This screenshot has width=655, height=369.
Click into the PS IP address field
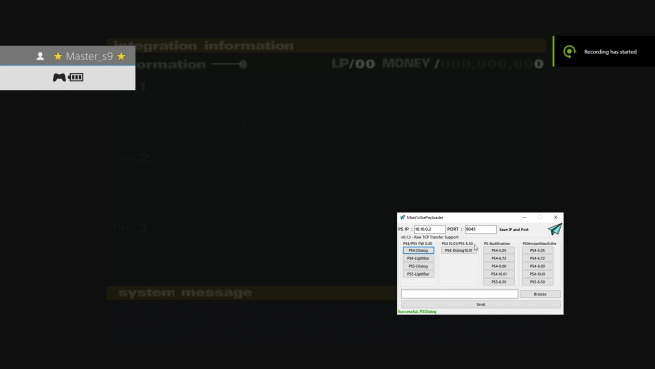pos(429,229)
